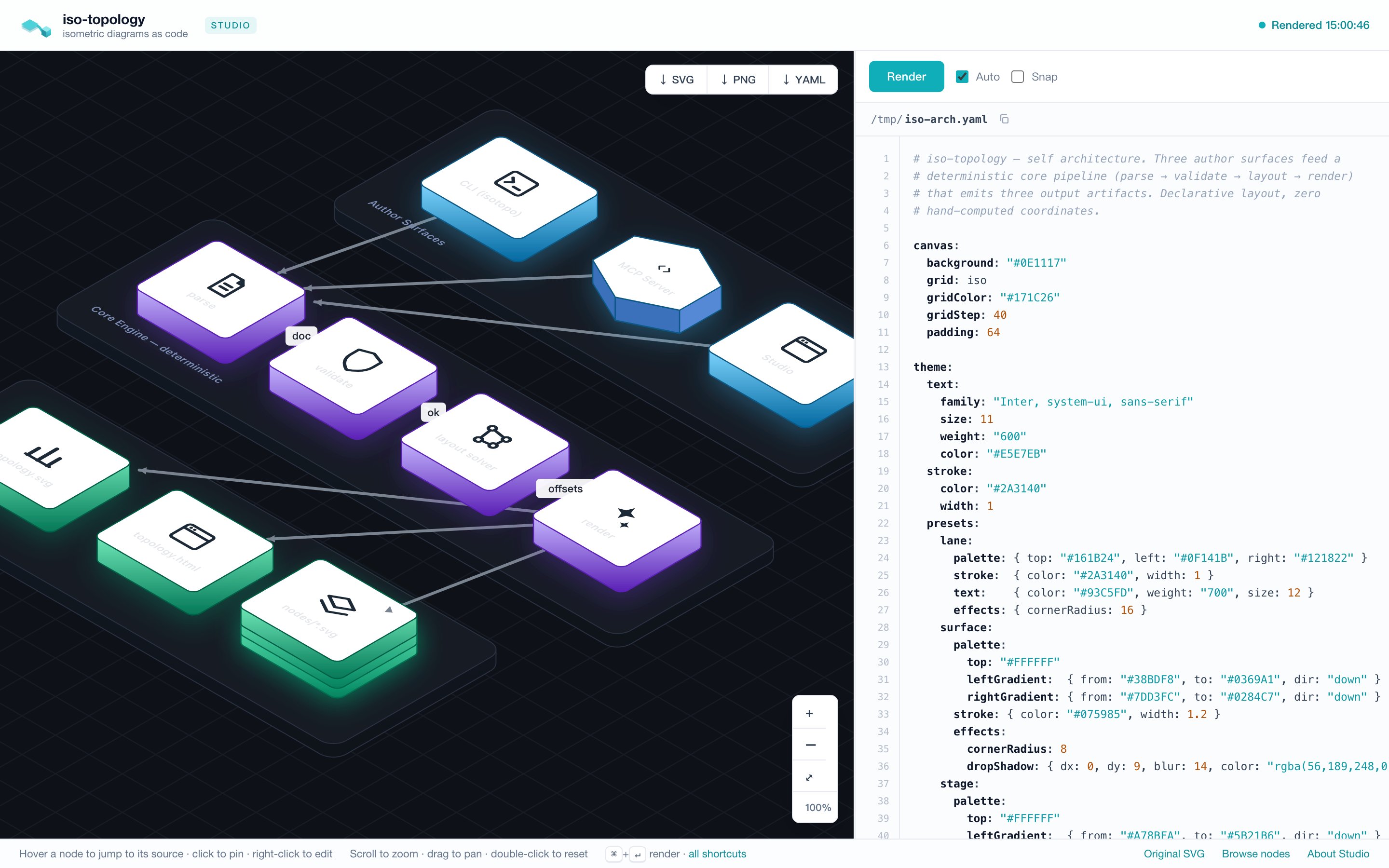The width and height of the screenshot is (1389, 868).
Task: Click the canvas: key in editor
Action: click(x=936, y=246)
